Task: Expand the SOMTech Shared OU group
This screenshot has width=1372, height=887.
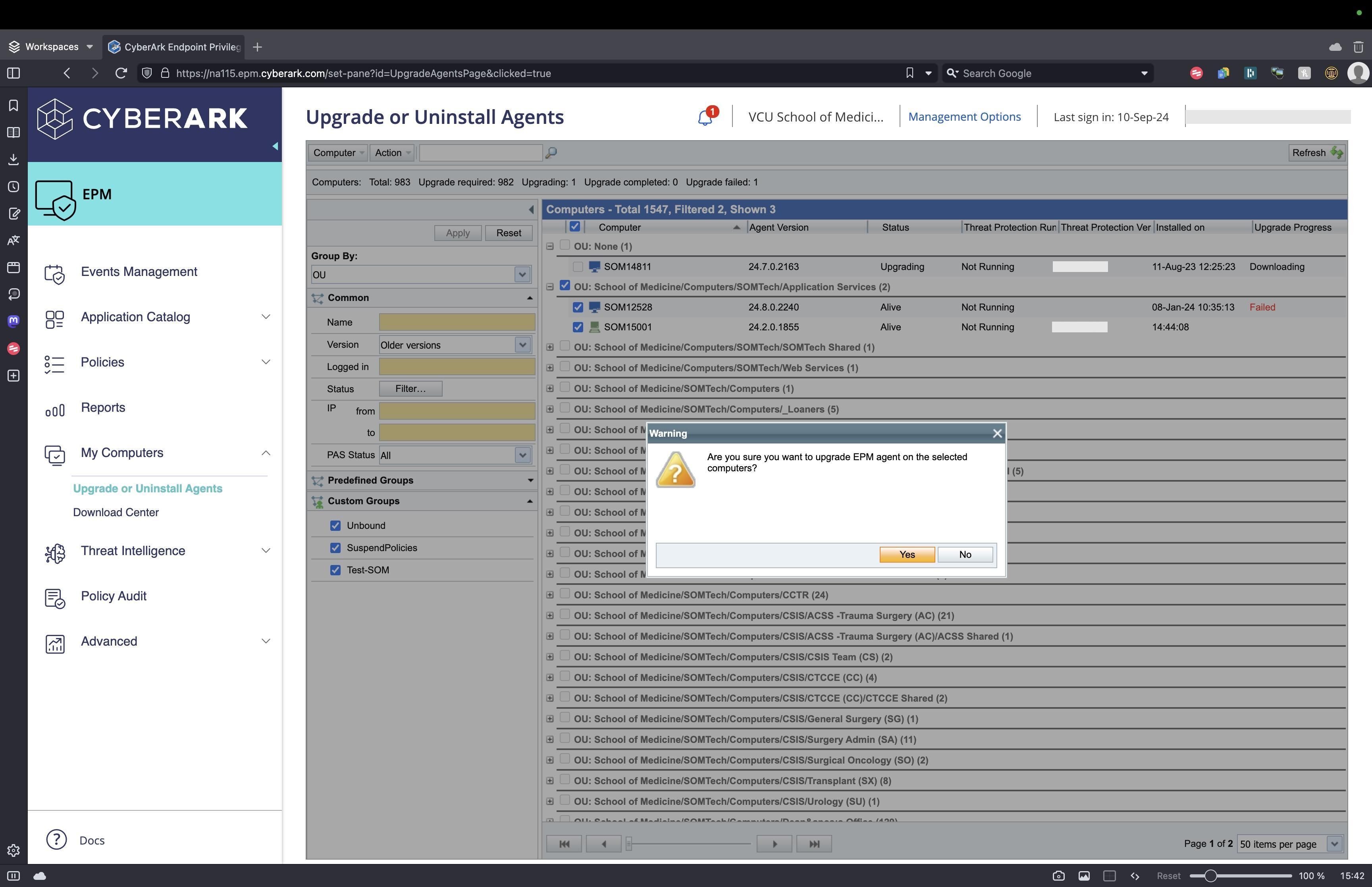Action: point(550,347)
